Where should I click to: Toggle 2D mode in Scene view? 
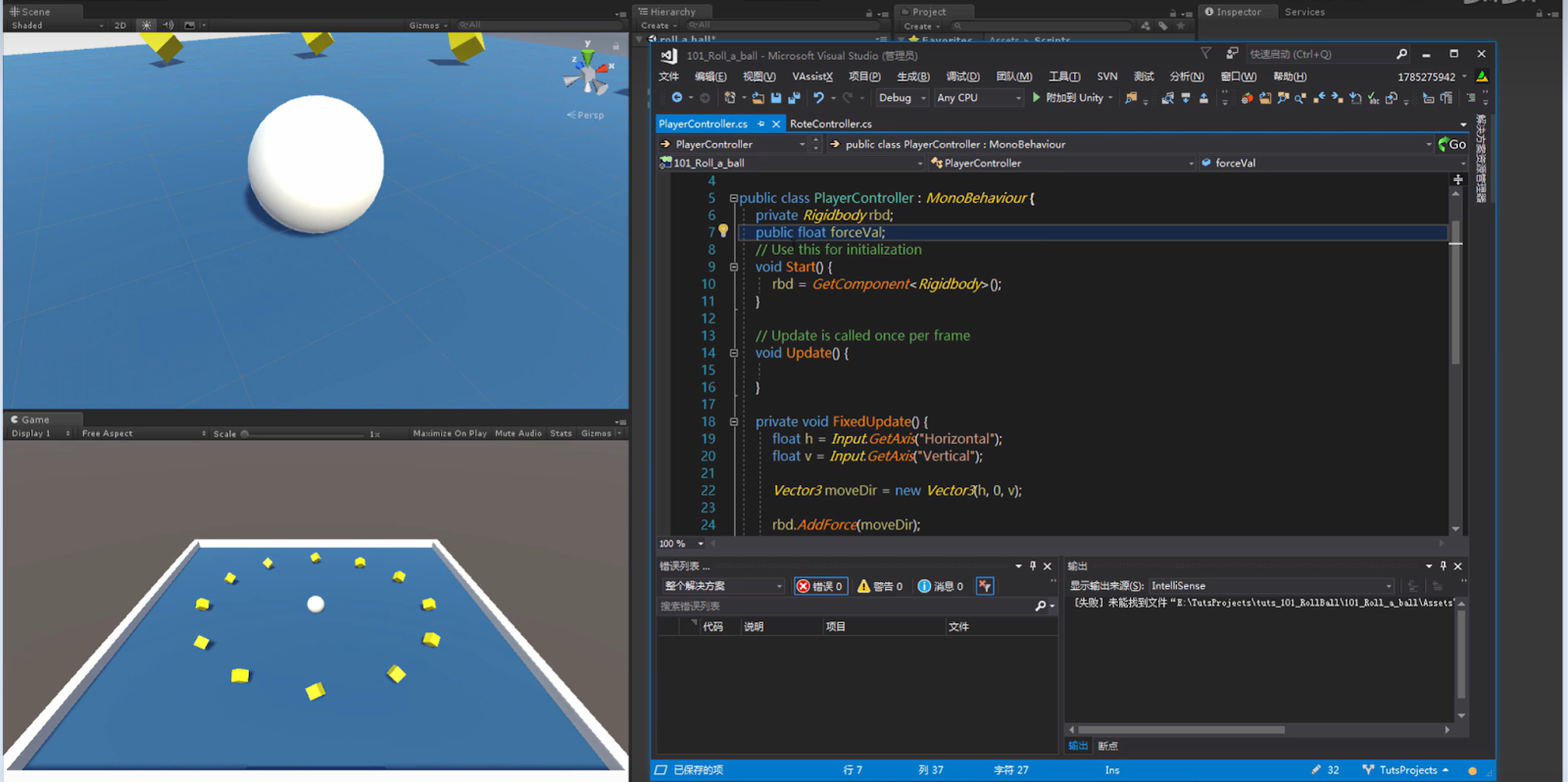pos(121,25)
